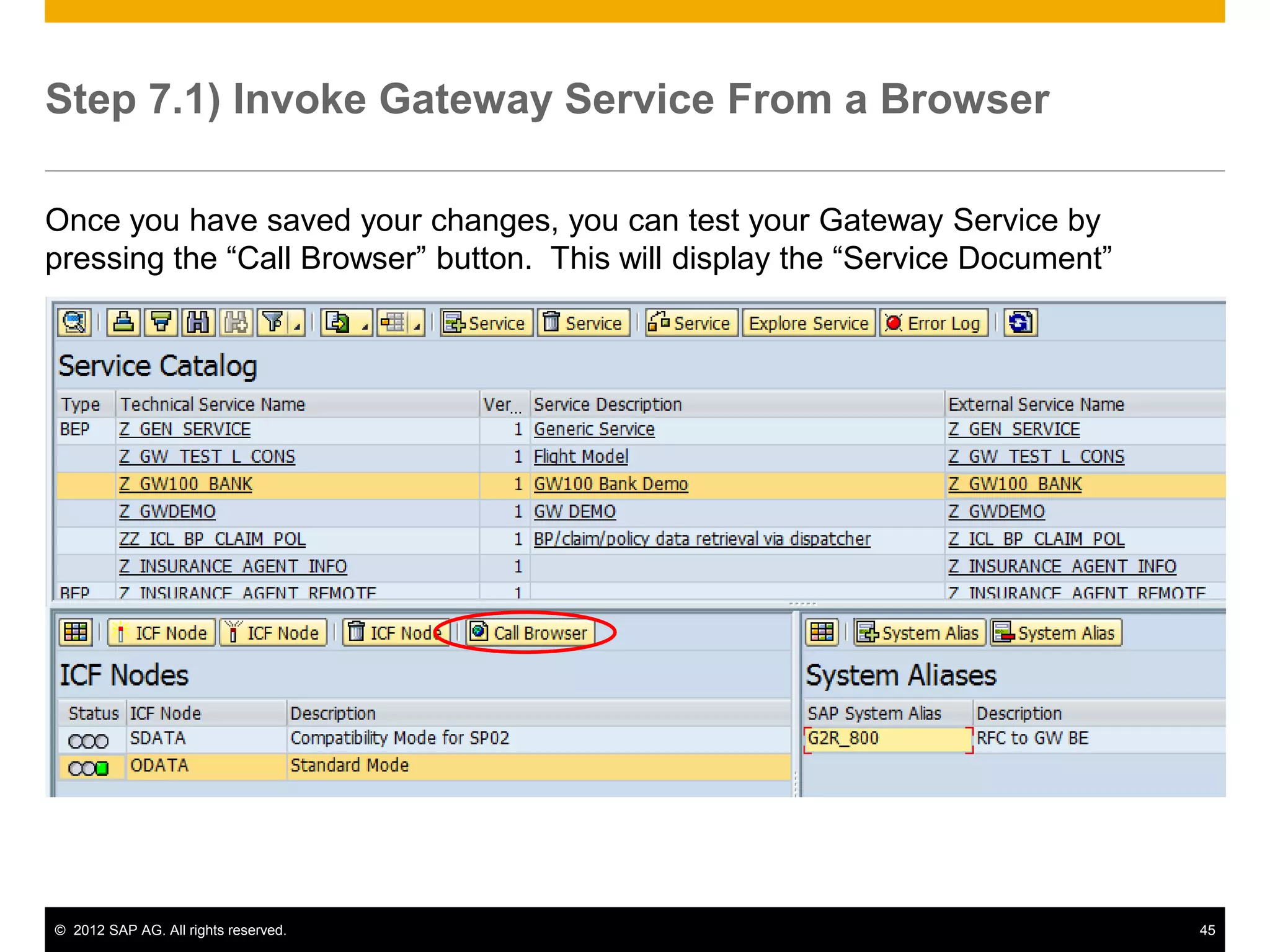Image resolution: width=1270 pixels, height=952 pixels.
Task: Click the Type column header
Action: [x=86, y=404]
